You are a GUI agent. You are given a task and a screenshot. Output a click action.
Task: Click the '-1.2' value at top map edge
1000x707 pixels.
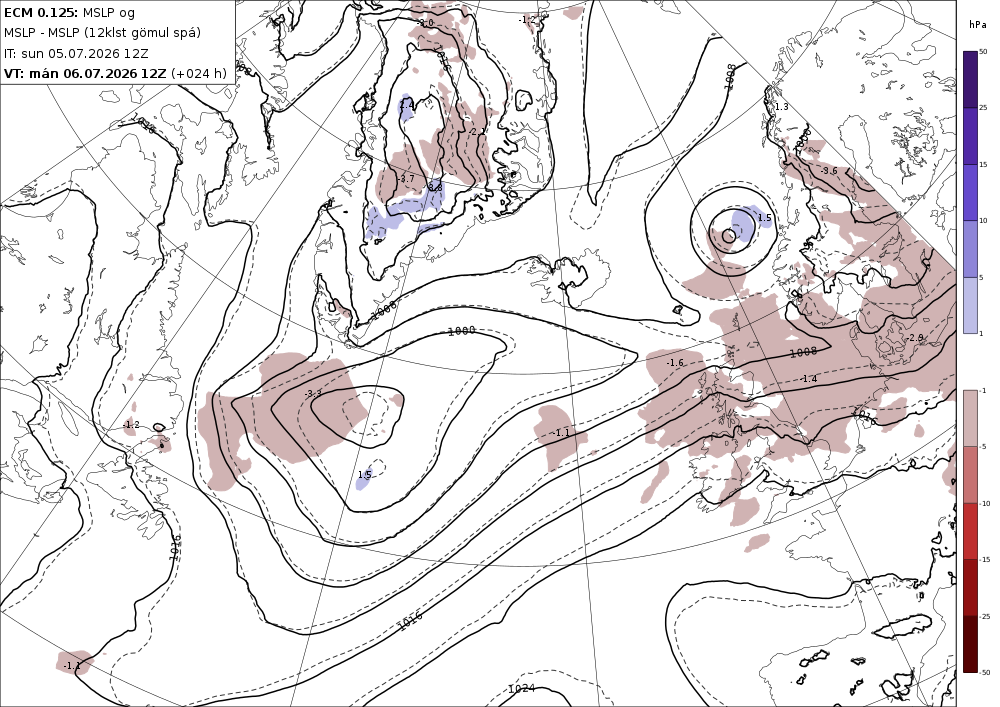click(x=527, y=20)
